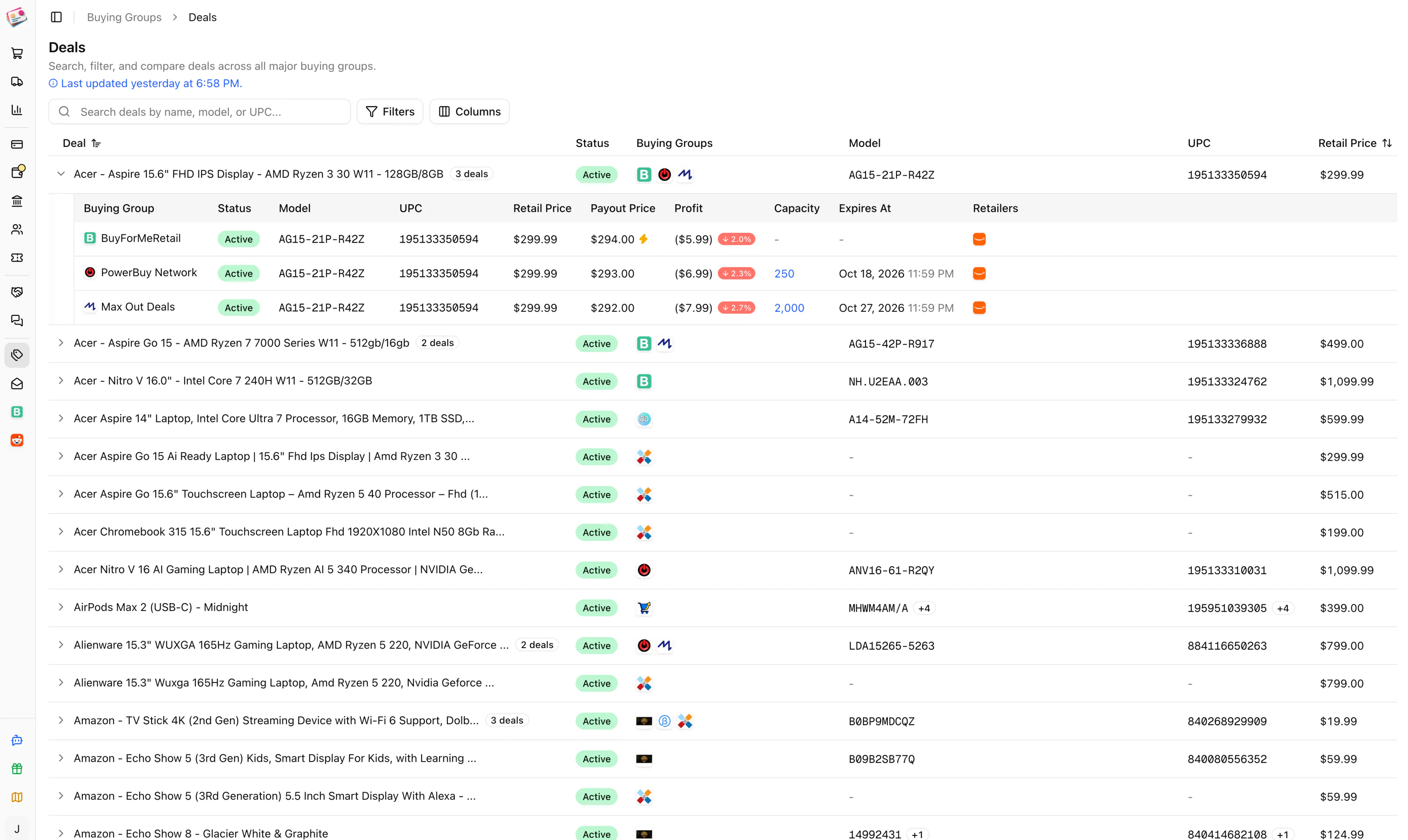
Task: Sort by the Retail Price column header
Action: coord(1354,143)
